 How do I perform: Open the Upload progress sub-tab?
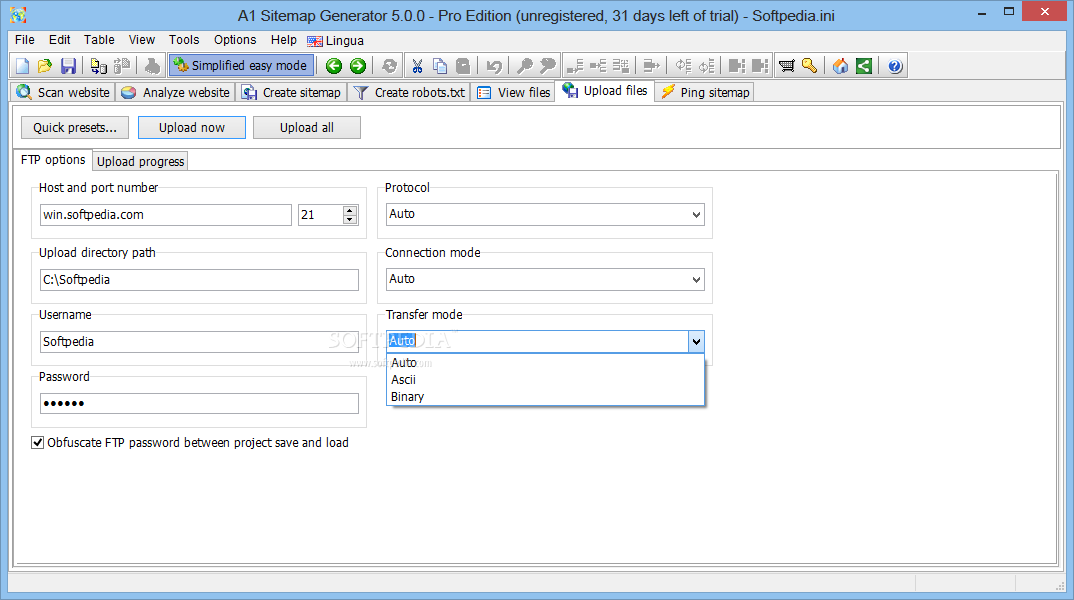point(140,162)
